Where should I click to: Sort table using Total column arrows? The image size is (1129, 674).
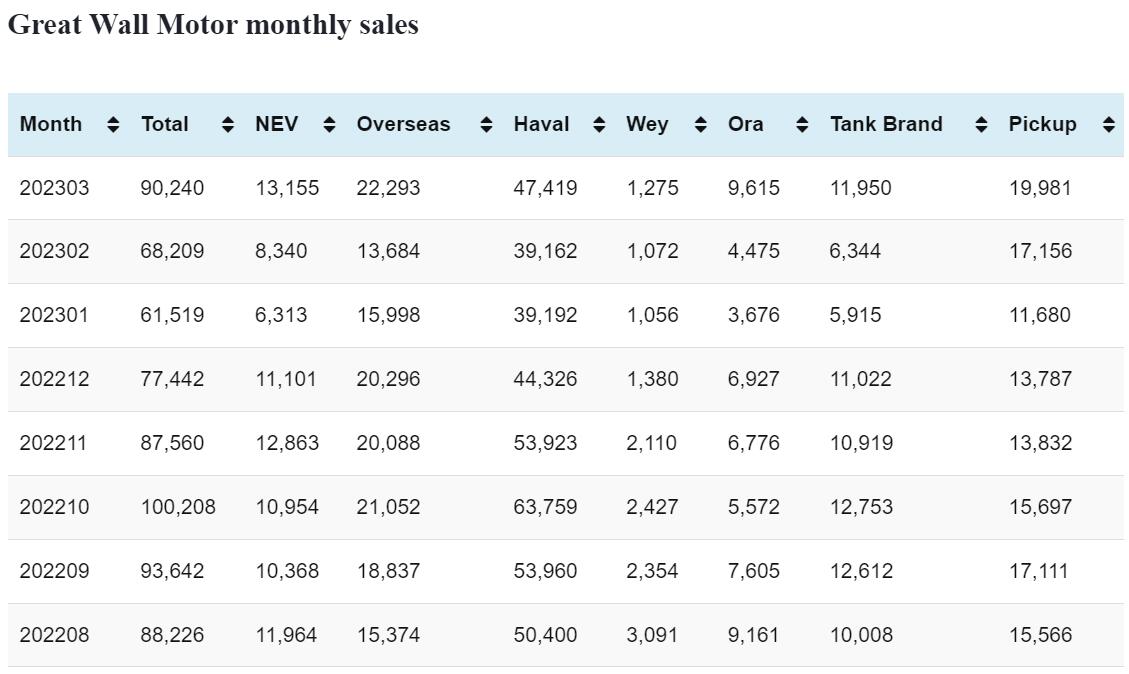point(228,125)
